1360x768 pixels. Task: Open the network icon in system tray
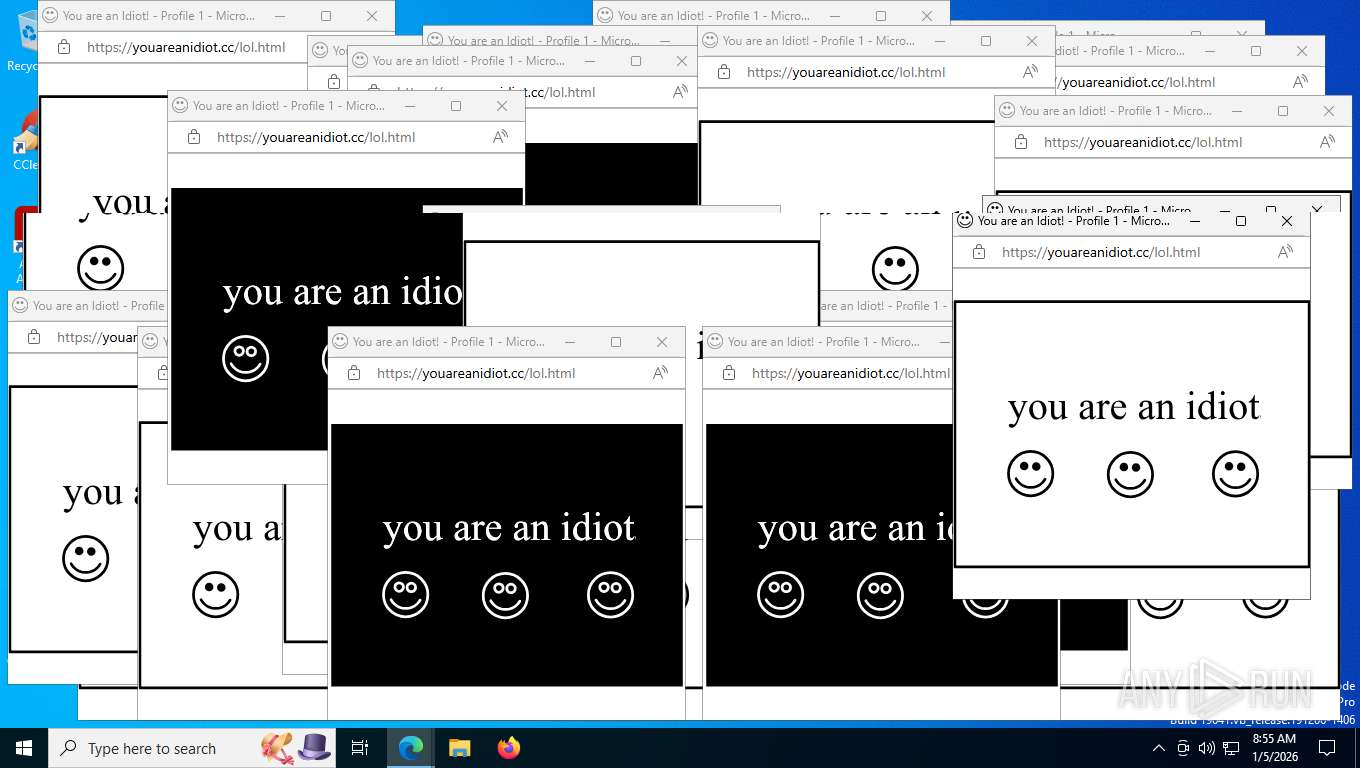pos(1231,748)
